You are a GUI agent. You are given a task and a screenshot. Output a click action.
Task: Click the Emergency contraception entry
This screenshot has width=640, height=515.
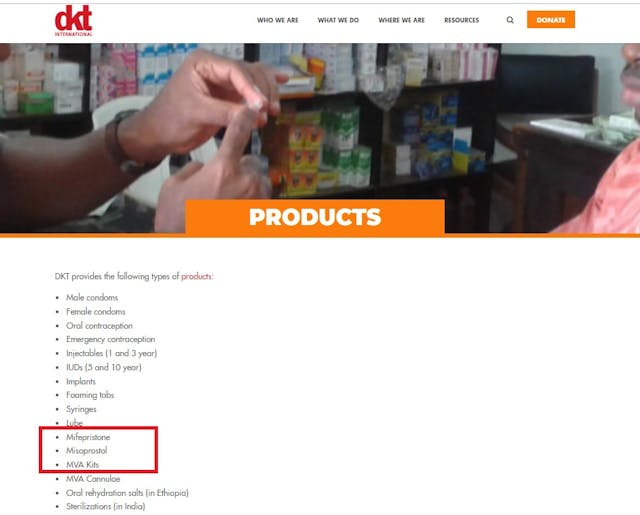tap(111, 339)
